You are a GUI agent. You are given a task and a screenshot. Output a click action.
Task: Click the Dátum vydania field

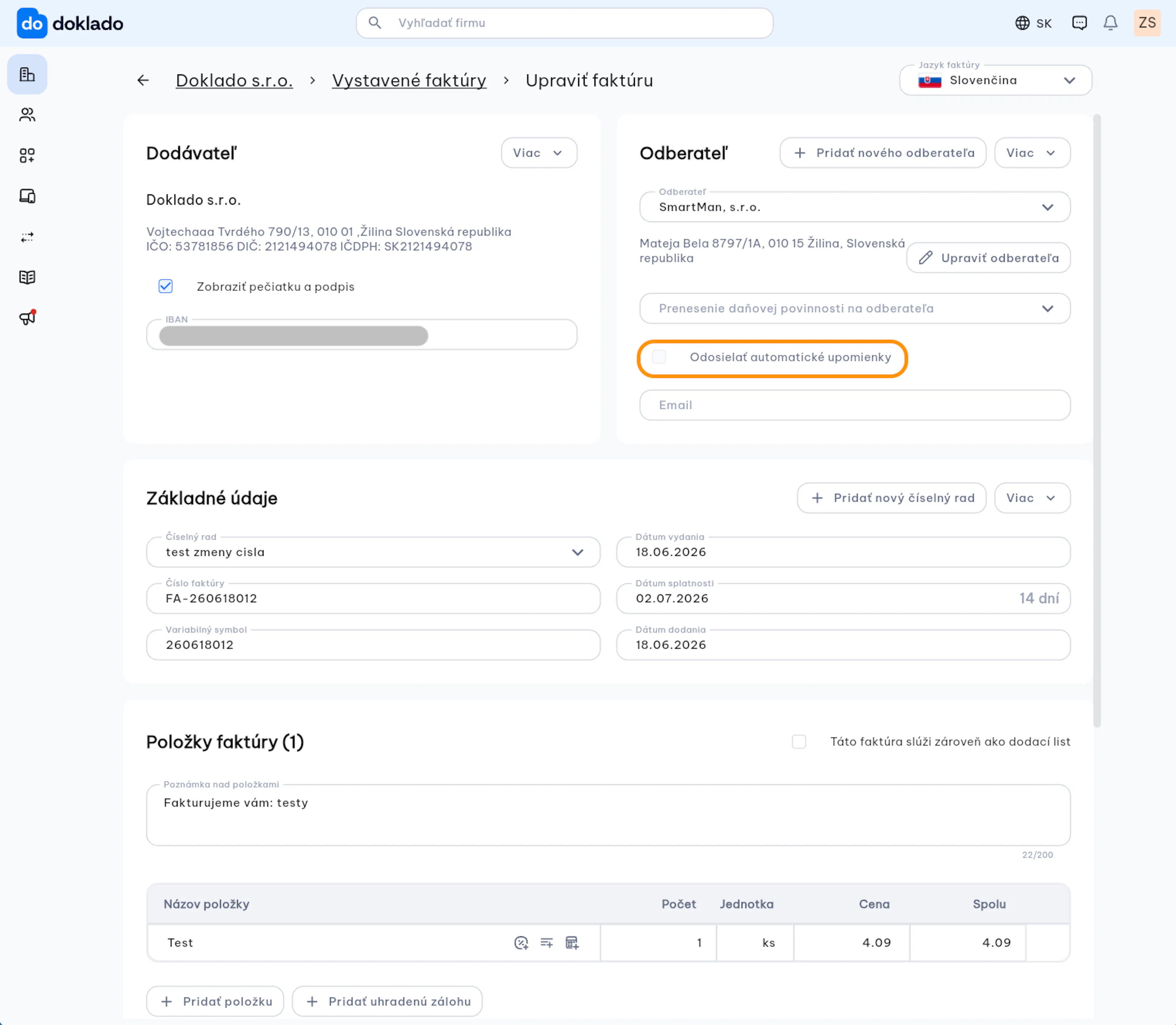[x=843, y=552]
